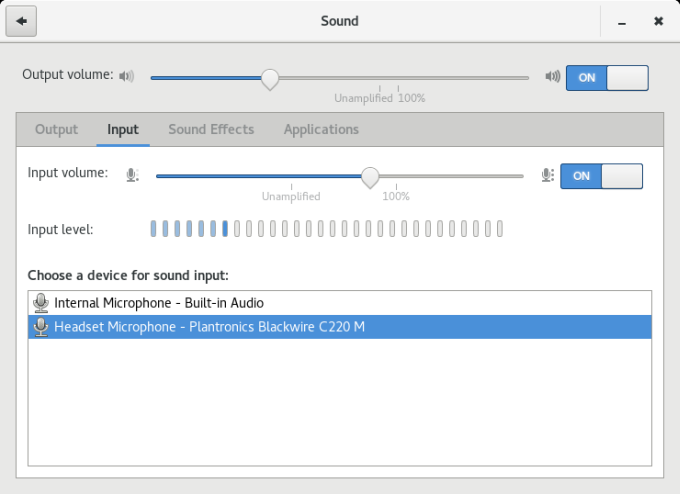Click the input level meter bars
This screenshot has height=494, width=680.
(x=326, y=229)
